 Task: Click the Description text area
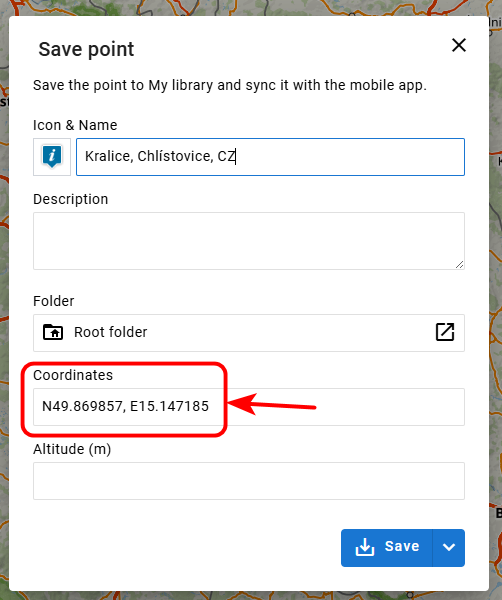tap(249, 241)
